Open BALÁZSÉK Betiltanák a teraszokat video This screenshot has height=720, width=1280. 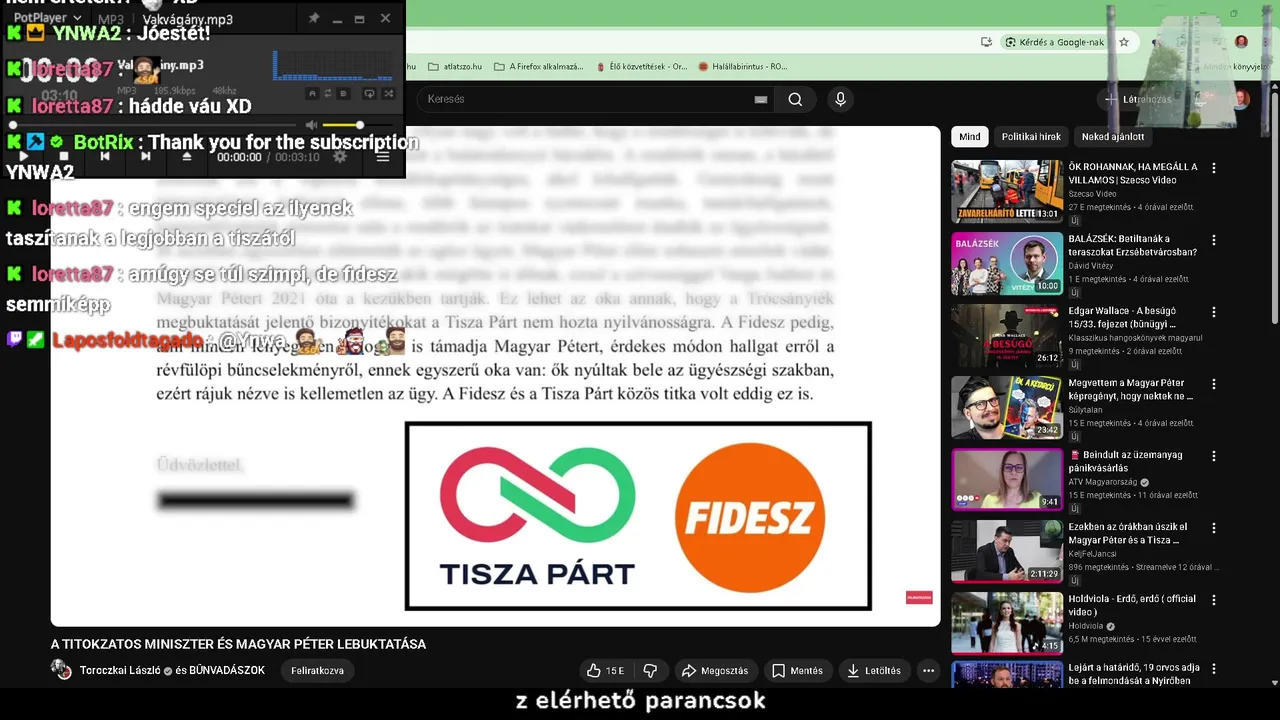coord(1007,263)
